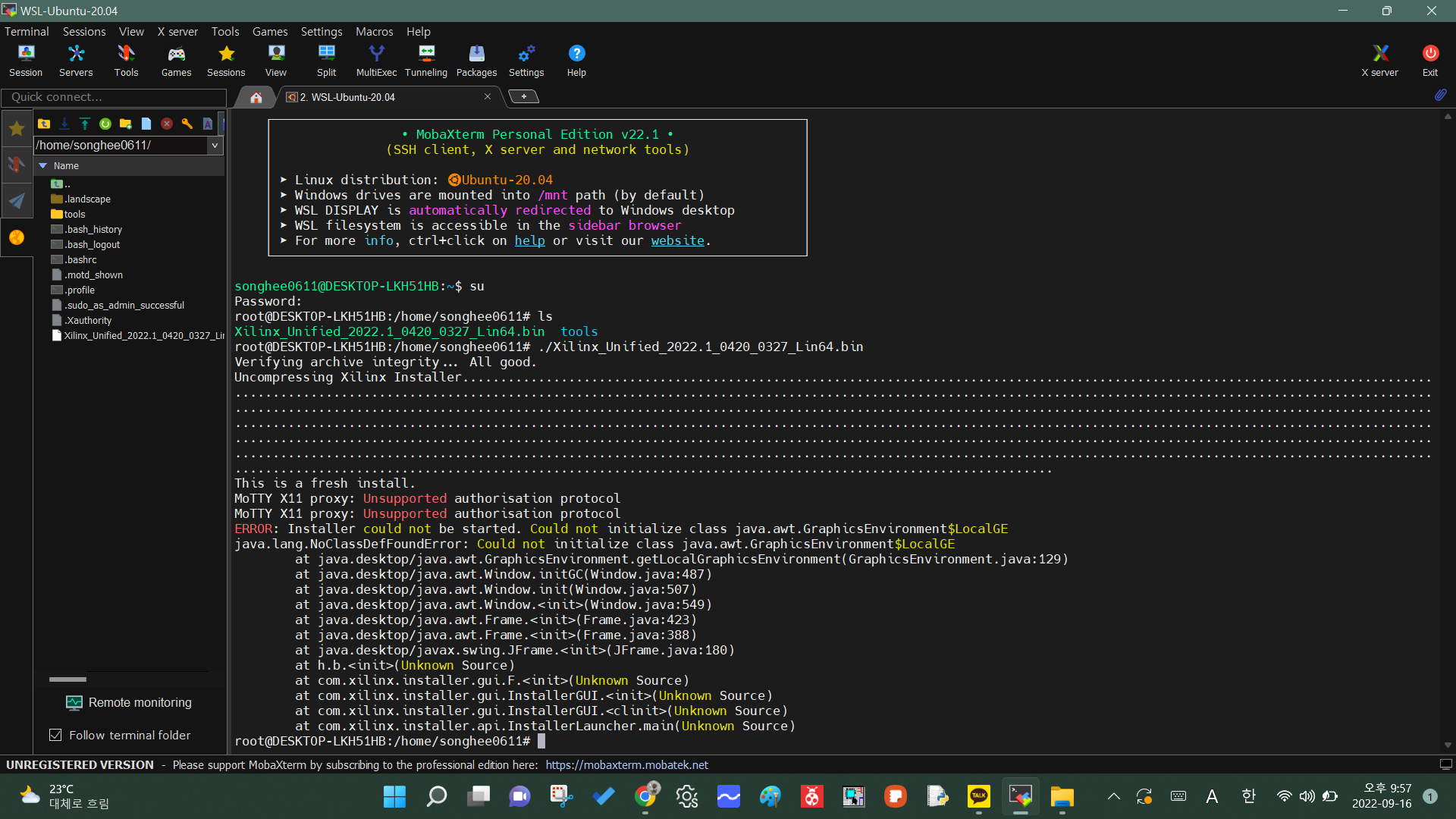The height and width of the screenshot is (819, 1456).
Task: Open sidebar Tools knife tab
Action: [16, 164]
